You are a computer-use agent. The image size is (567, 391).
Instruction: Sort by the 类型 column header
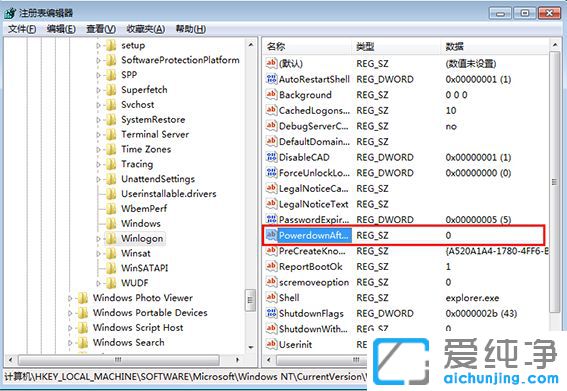click(365, 46)
